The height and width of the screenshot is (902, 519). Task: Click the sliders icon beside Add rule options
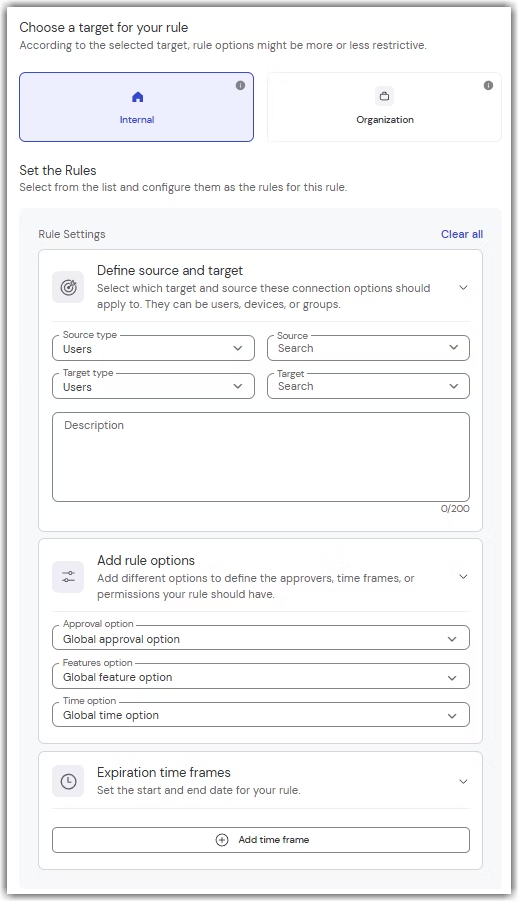click(x=68, y=576)
